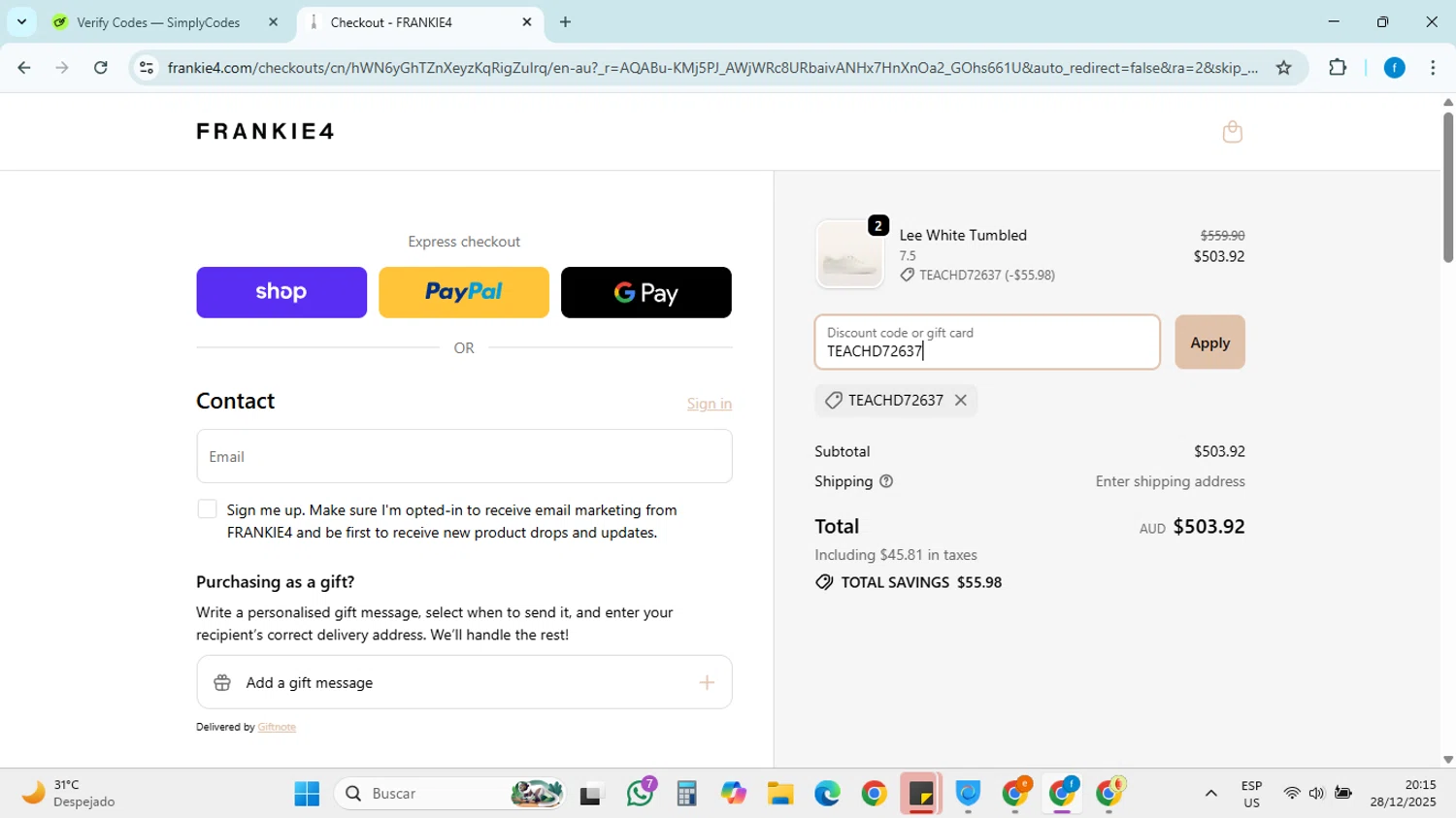
Task: Tick the email marketing sign-up checkbox
Action: 207,509
